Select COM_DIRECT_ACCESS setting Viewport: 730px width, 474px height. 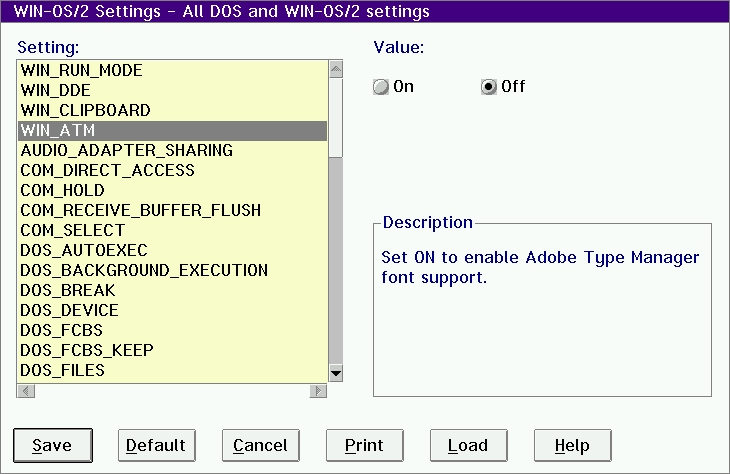tap(173, 170)
